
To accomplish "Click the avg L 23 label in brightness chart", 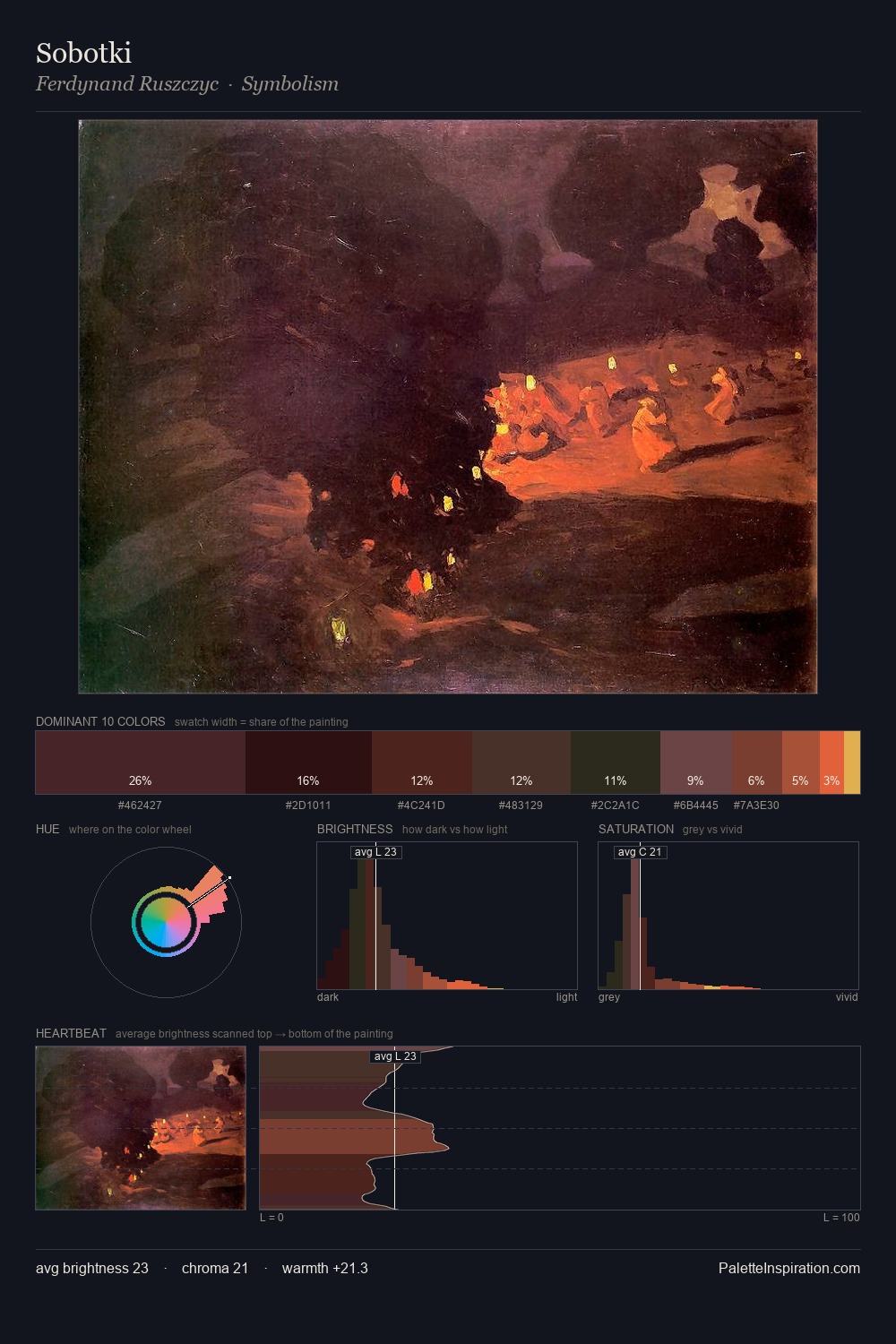I will (x=375, y=852).
